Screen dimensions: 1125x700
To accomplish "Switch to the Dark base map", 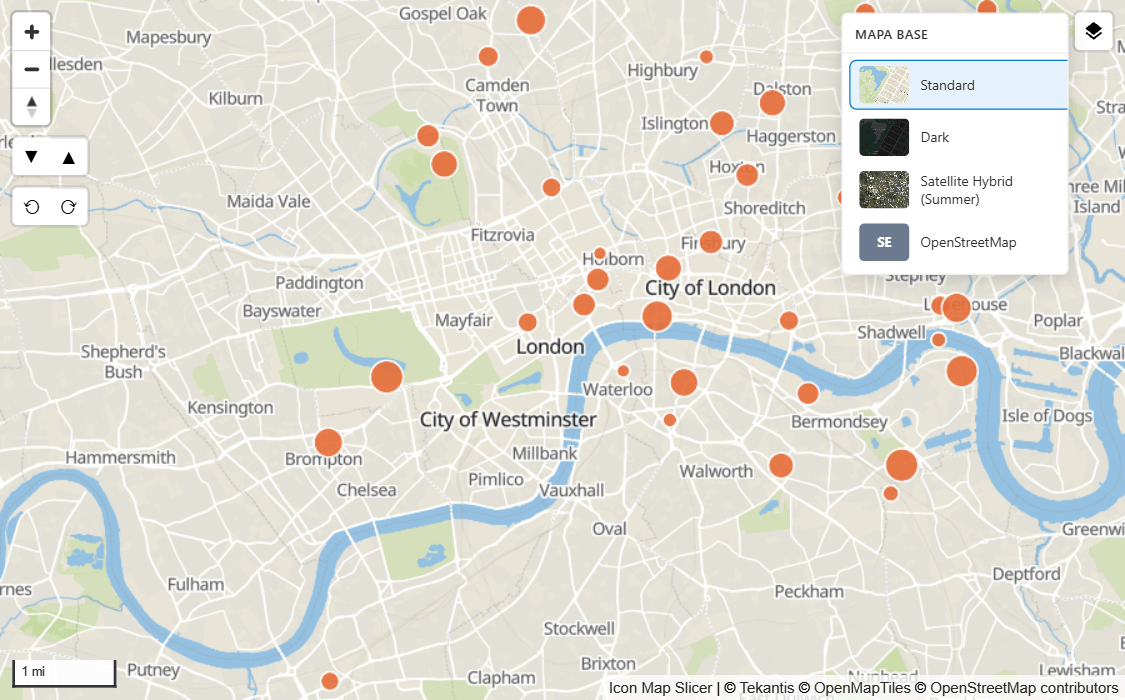I will coord(959,137).
